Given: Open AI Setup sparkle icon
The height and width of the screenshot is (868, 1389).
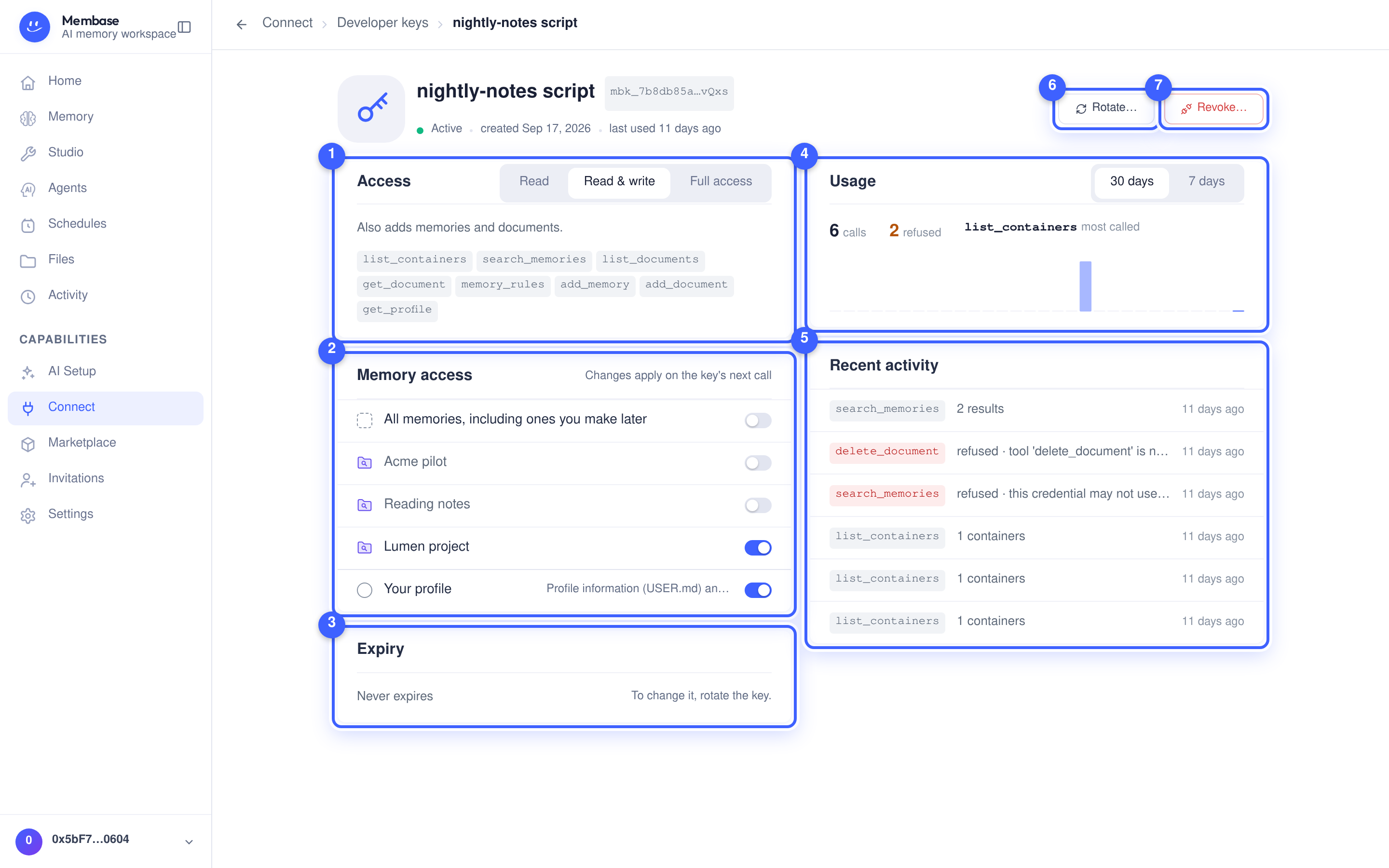Looking at the screenshot, I should [x=28, y=372].
